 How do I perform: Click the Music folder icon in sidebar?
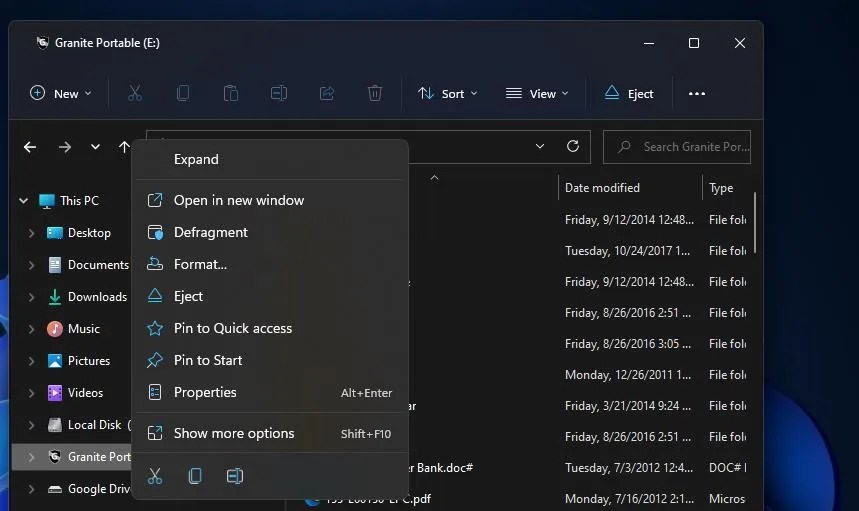click(55, 329)
